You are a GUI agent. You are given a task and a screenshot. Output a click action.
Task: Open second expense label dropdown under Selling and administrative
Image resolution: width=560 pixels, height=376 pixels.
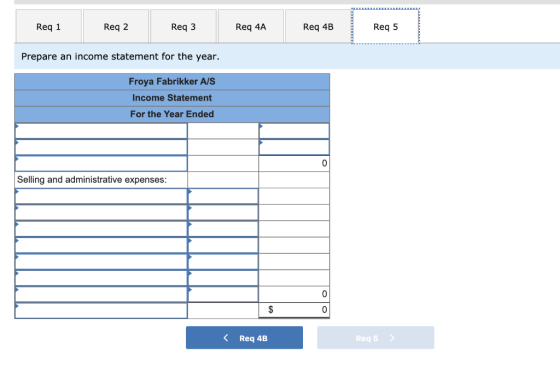[x=101, y=213]
